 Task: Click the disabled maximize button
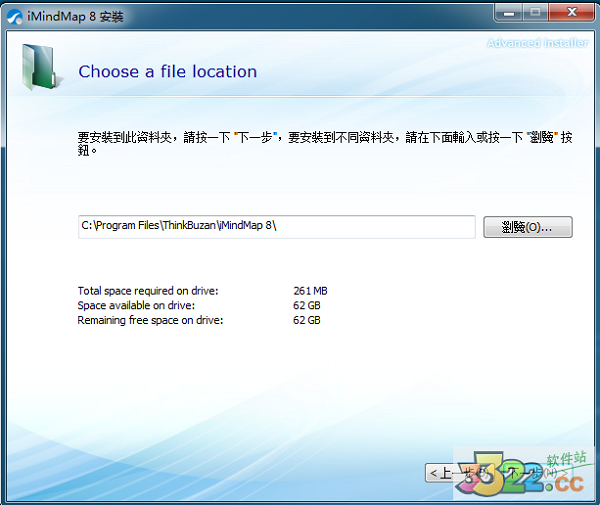point(535,13)
